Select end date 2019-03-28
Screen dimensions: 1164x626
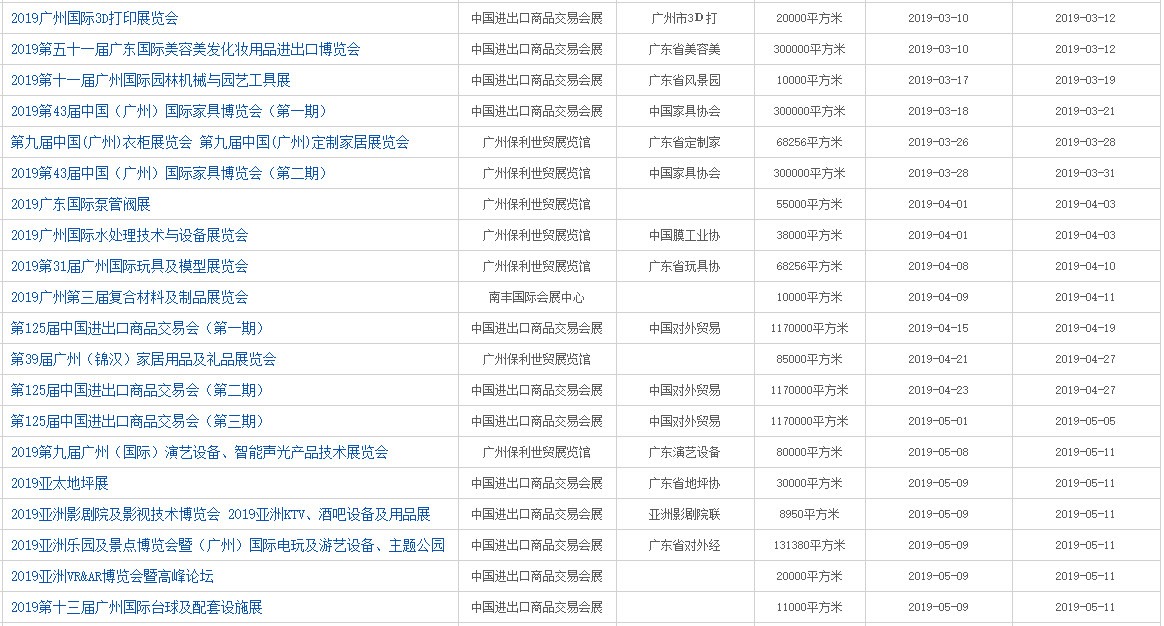[x=1085, y=142]
